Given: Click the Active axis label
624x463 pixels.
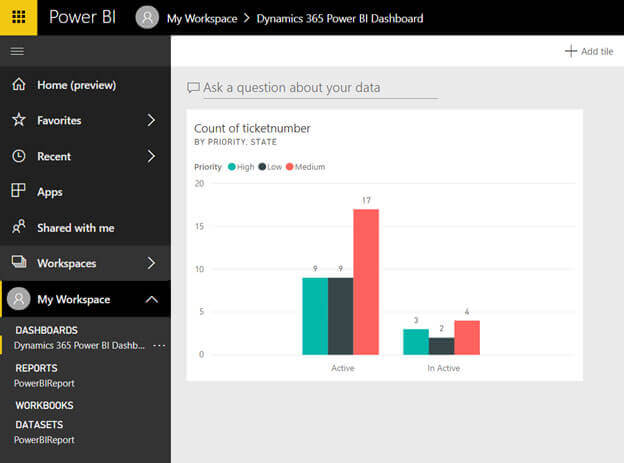Looking at the screenshot, I should [x=343, y=368].
